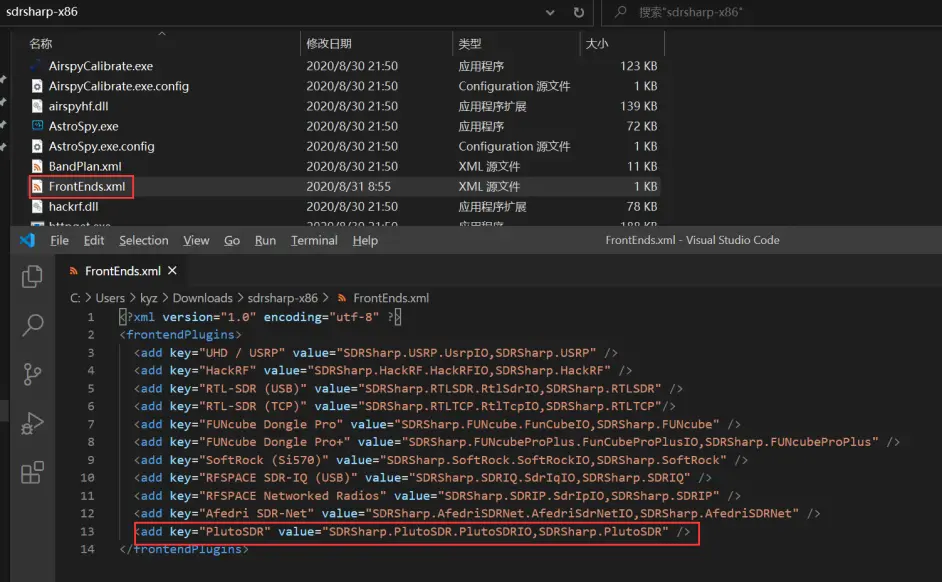Click the refresh button in the file explorer address bar

pyautogui.click(x=579, y=12)
